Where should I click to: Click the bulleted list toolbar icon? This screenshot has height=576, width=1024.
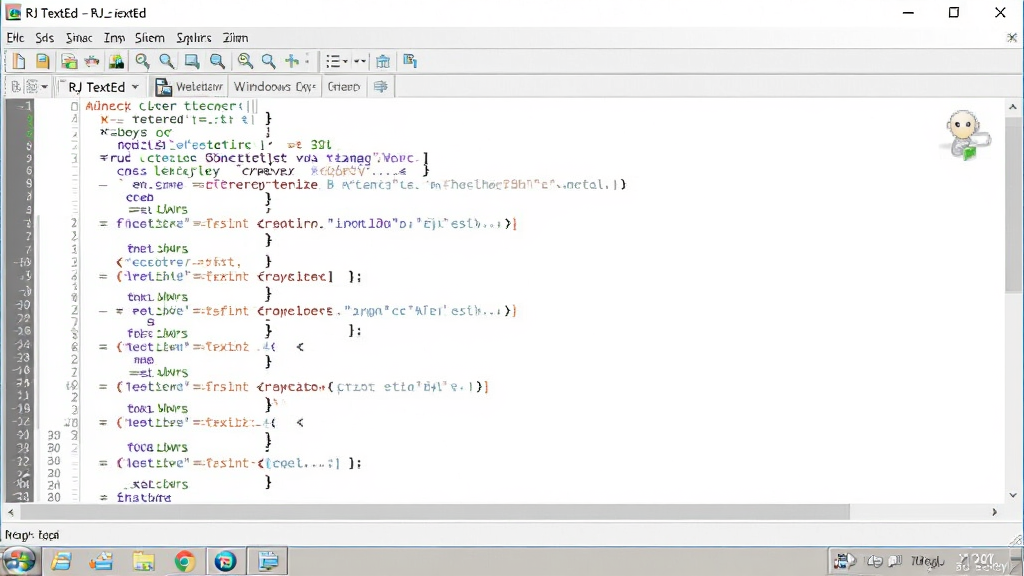[x=333, y=61]
